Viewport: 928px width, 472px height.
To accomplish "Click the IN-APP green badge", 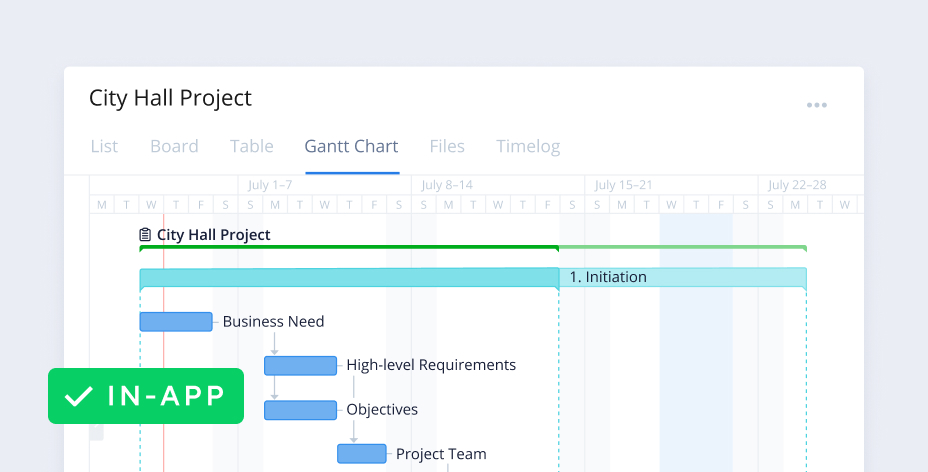I will click(x=146, y=396).
